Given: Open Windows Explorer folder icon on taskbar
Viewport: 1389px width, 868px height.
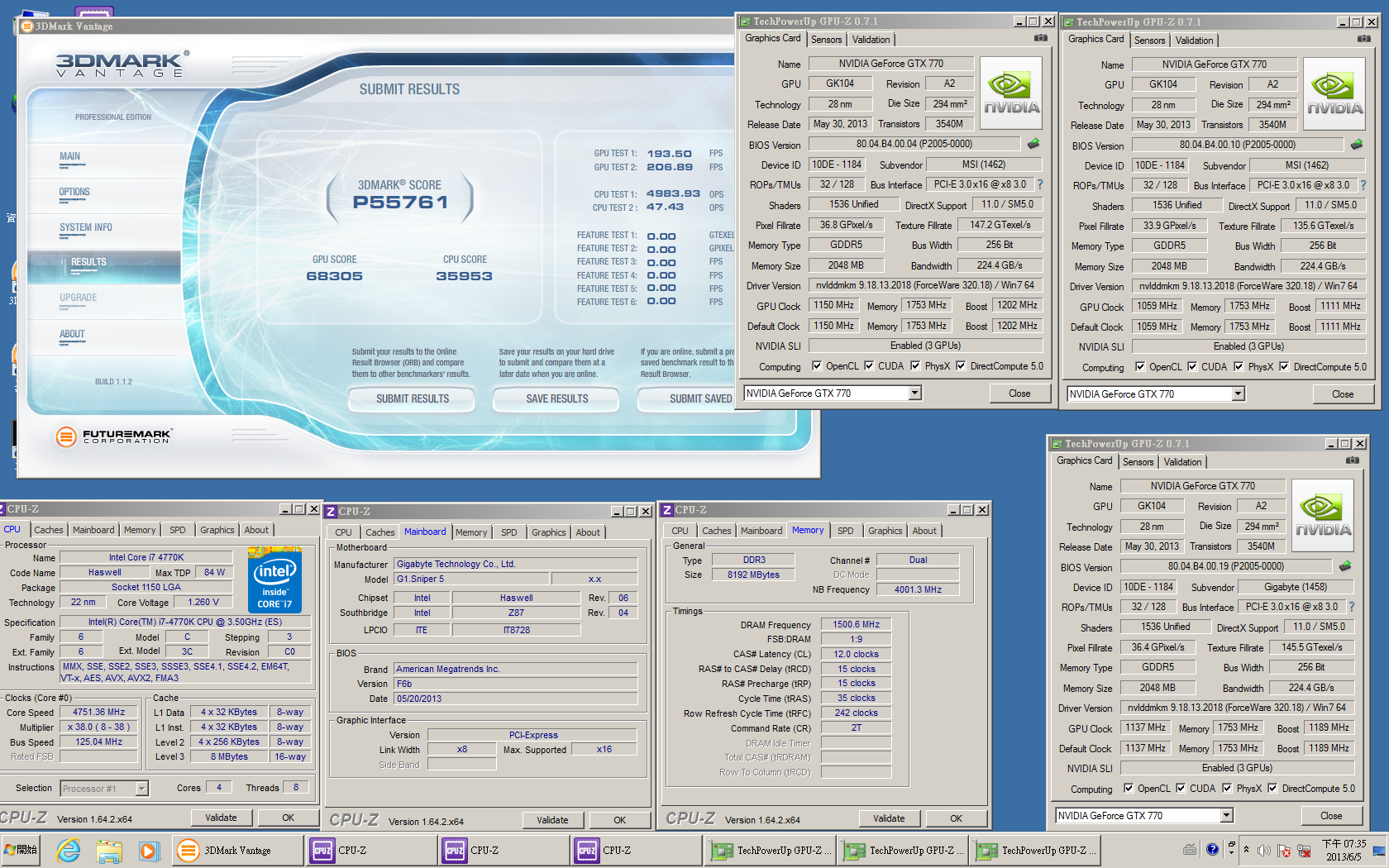Looking at the screenshot, I should 108,850.
